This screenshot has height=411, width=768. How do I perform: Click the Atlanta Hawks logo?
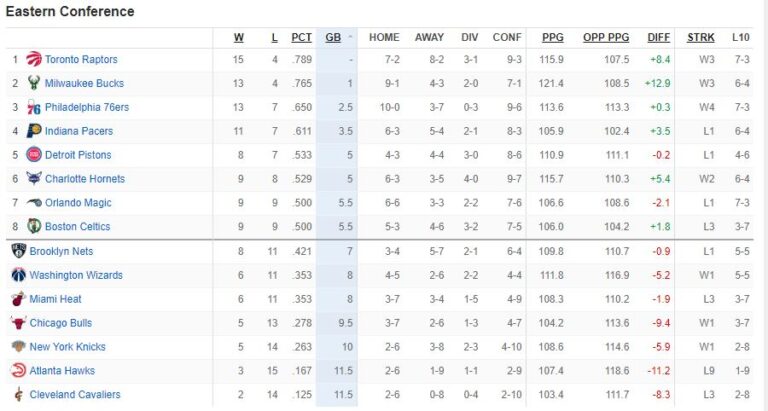click(18, 371)
